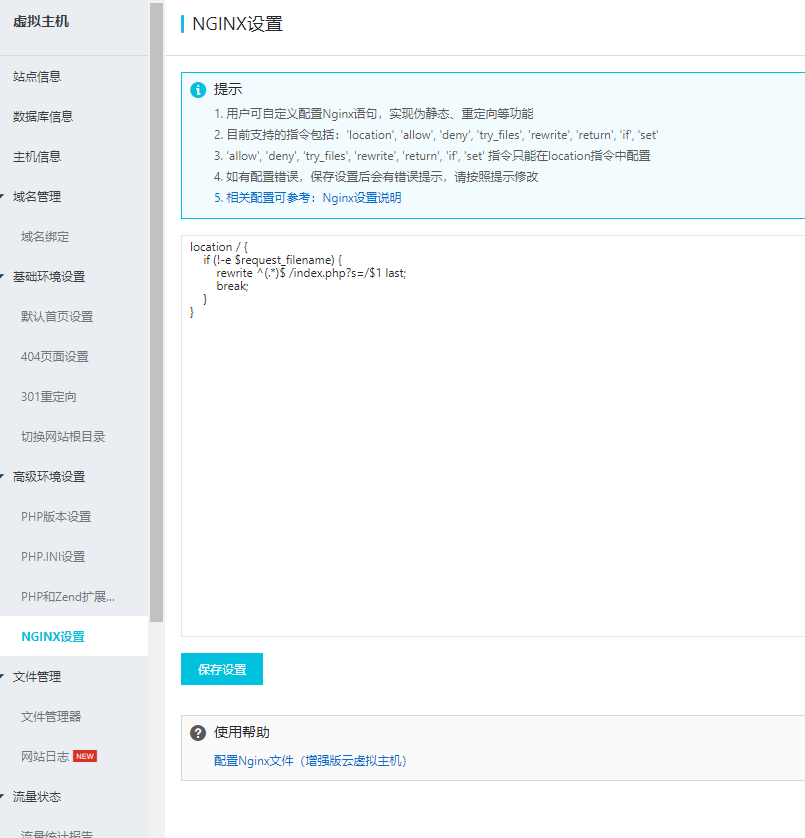The width and height of the screenshot is (805, 838).
Task: Open the Nginx设置说明 reference link
Action: [362, 198]
